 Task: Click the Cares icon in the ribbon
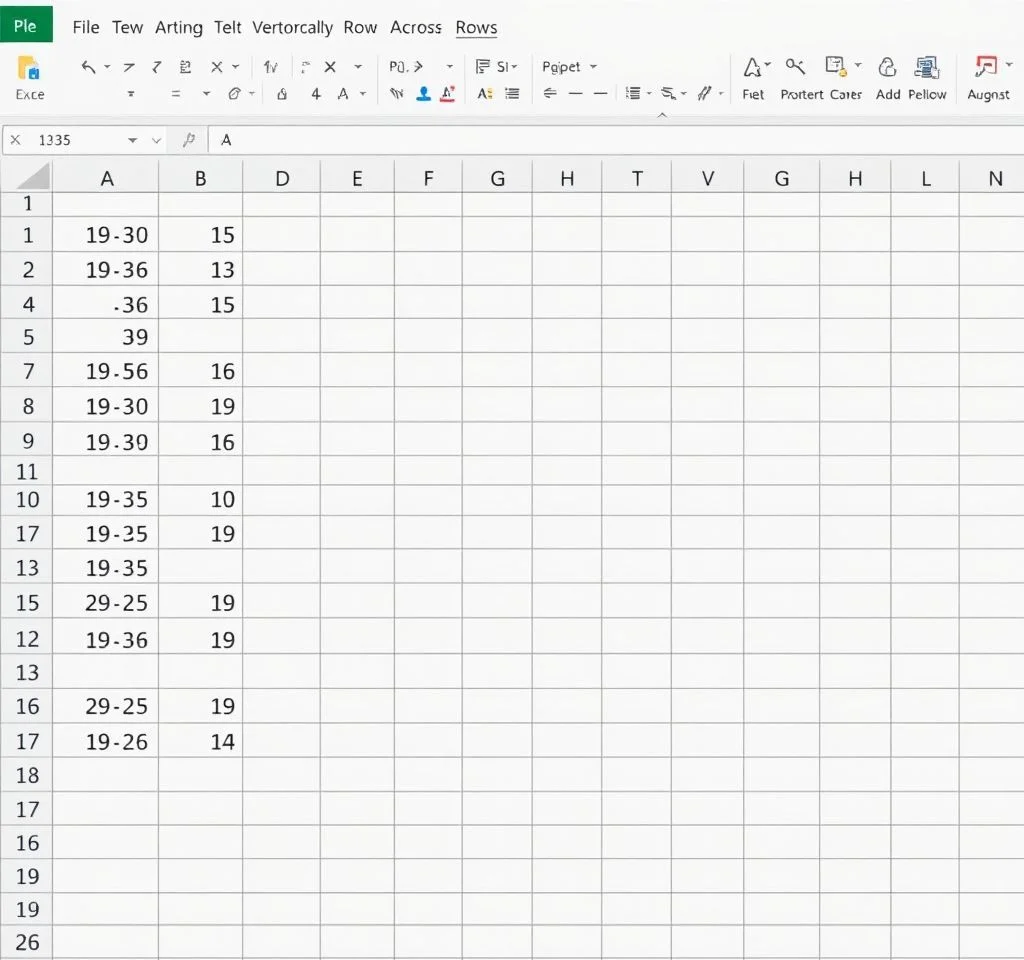836,67
